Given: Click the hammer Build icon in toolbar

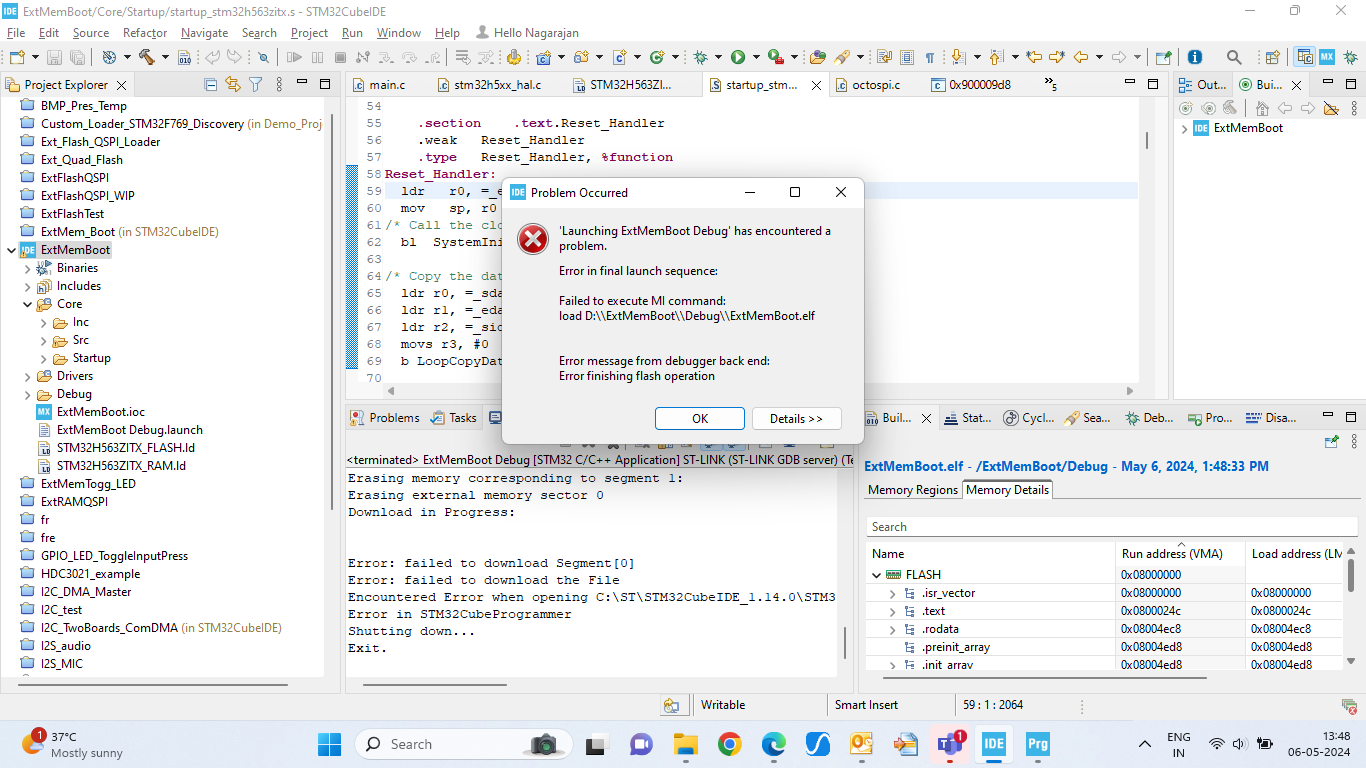Looking at the screenshot, I should click(147, 57).
